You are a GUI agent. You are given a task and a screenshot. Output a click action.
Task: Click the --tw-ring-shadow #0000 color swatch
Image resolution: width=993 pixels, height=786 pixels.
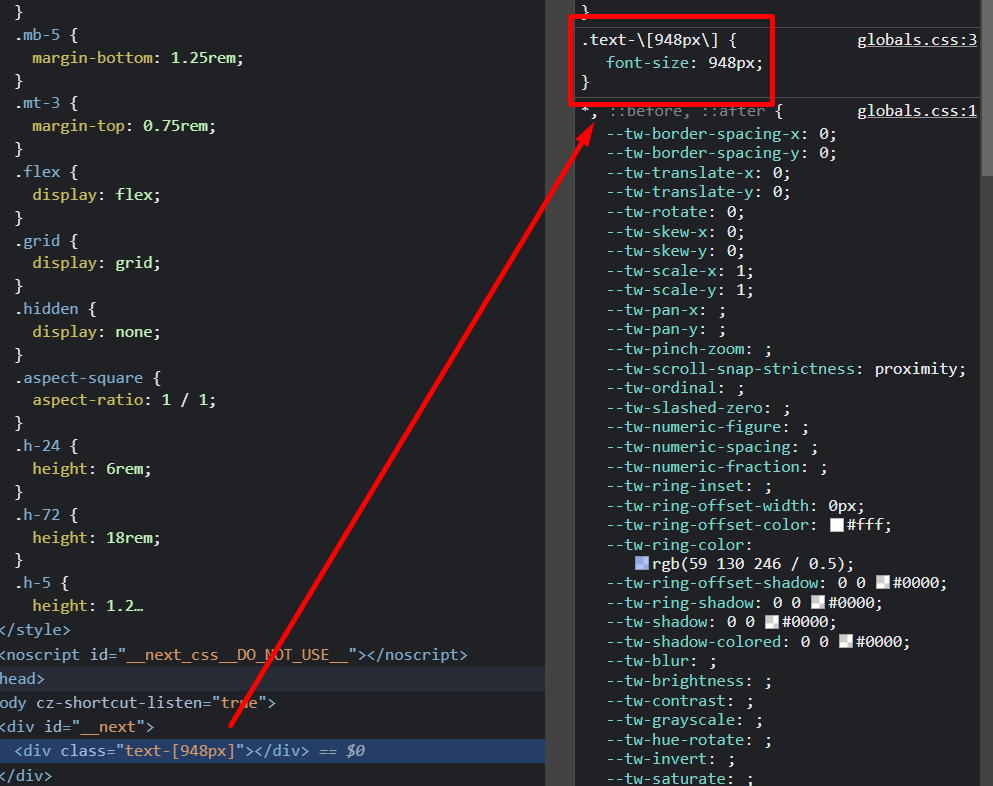[x=818, y=602]
